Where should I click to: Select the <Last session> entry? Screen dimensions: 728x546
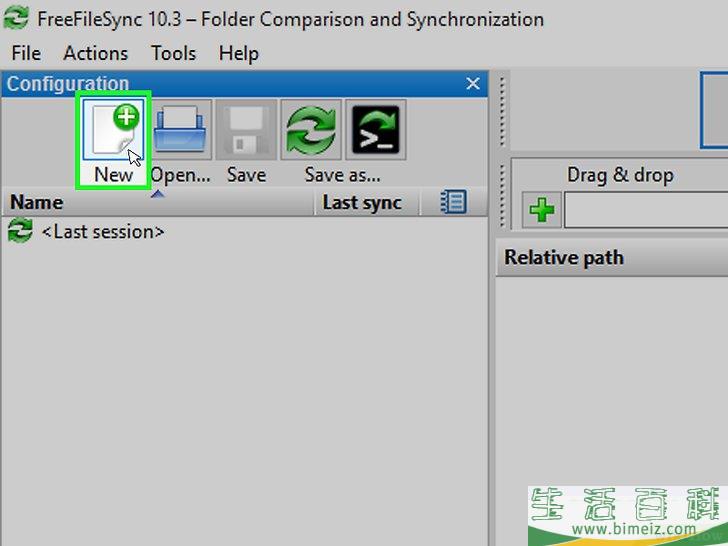pos(102,232)
